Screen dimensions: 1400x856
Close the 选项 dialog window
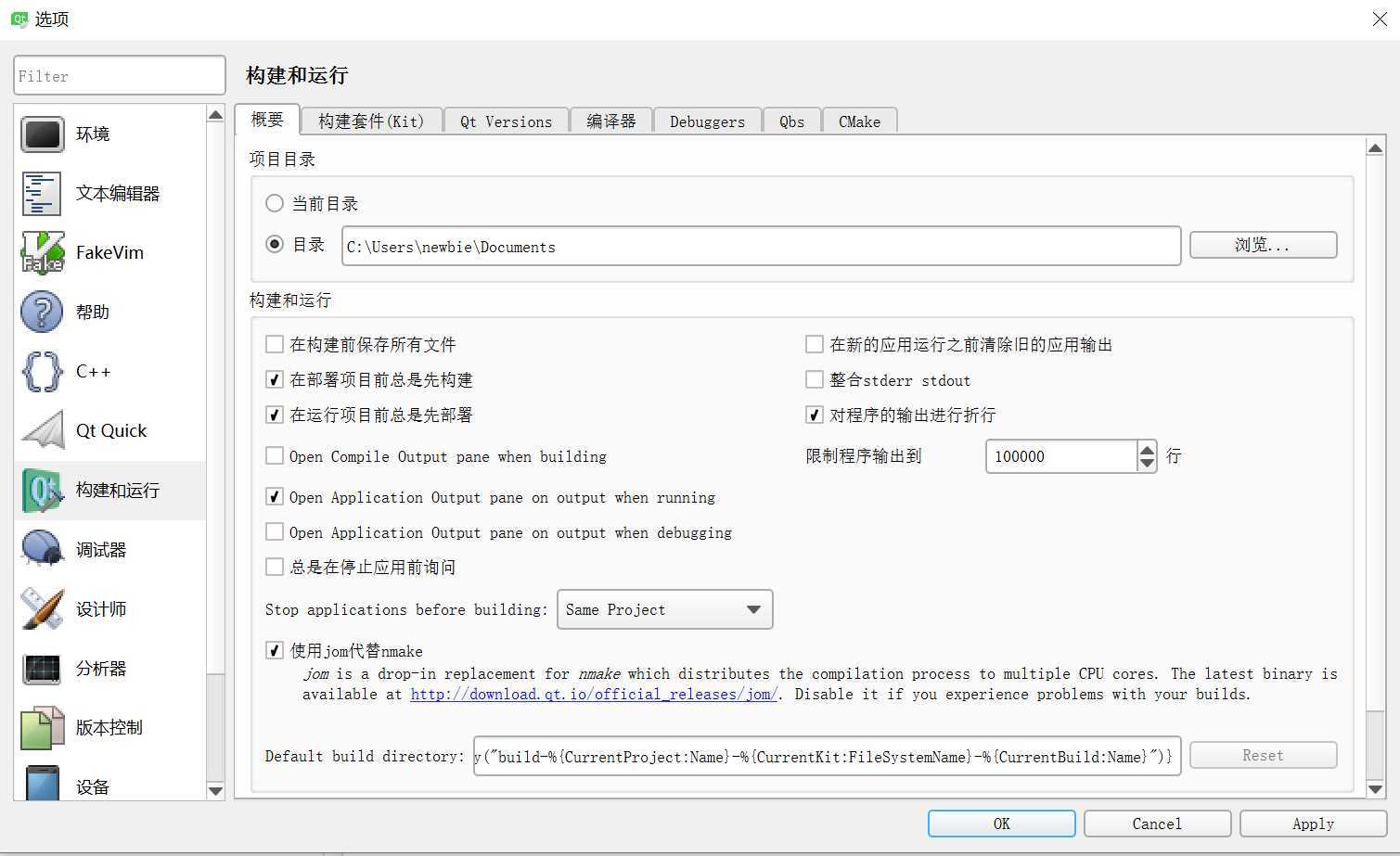pyautogui.click(x=1380, y=19)
